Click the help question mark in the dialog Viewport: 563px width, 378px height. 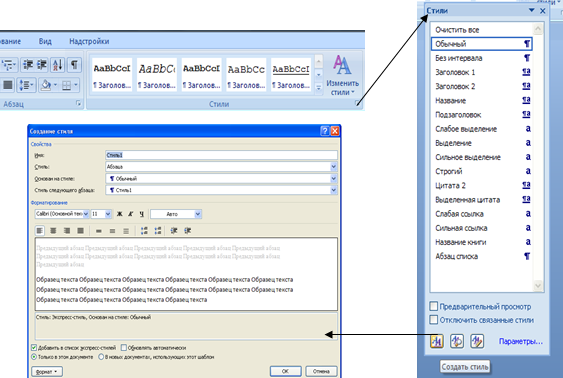324,131
